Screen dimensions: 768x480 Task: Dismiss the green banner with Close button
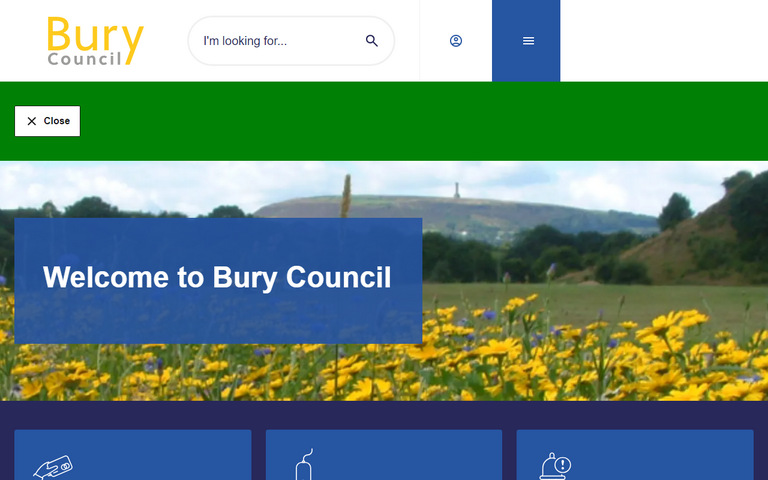[x=47, y=121]
